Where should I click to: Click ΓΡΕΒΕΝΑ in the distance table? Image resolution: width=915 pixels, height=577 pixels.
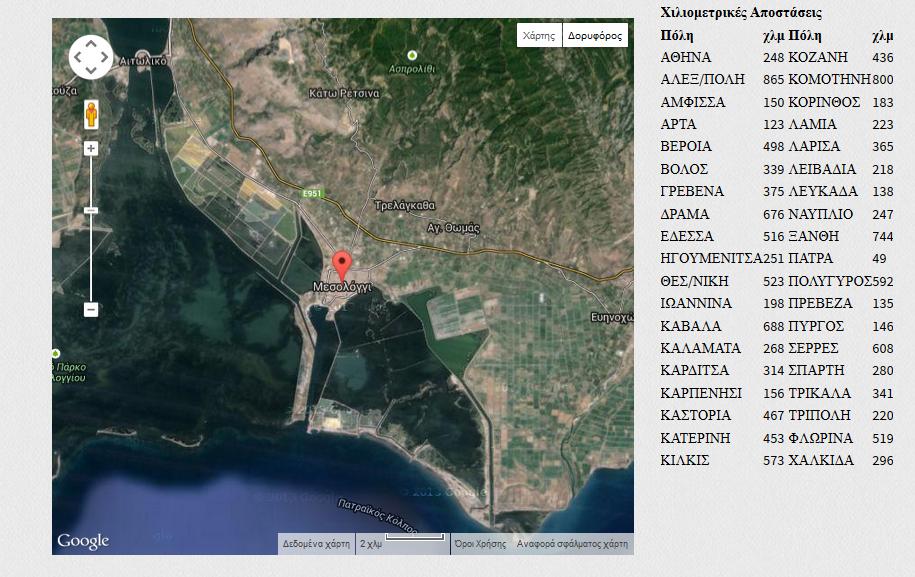pyautogui.click(x=692, y=191)
